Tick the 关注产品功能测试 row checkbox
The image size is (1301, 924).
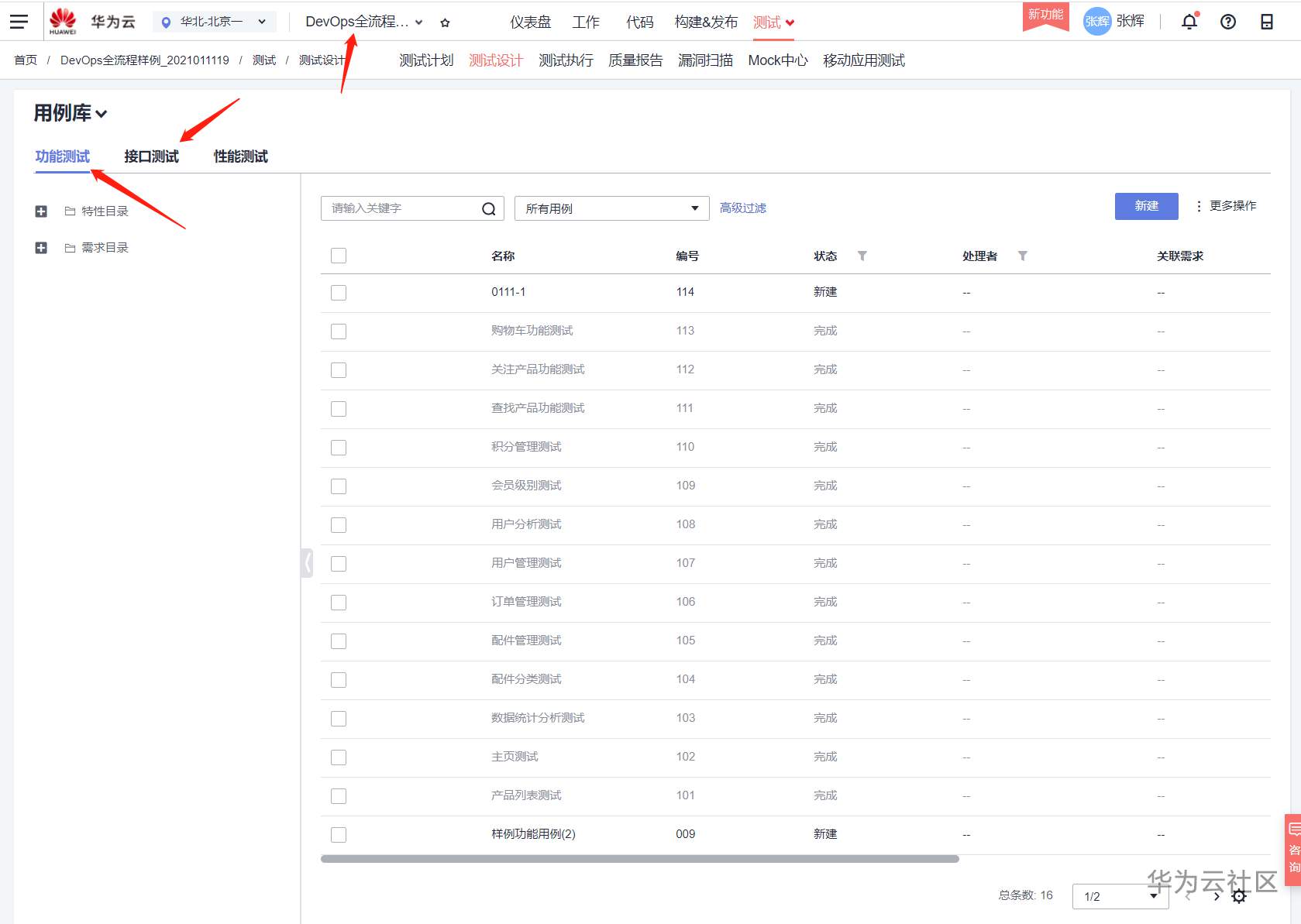[339, 370]
